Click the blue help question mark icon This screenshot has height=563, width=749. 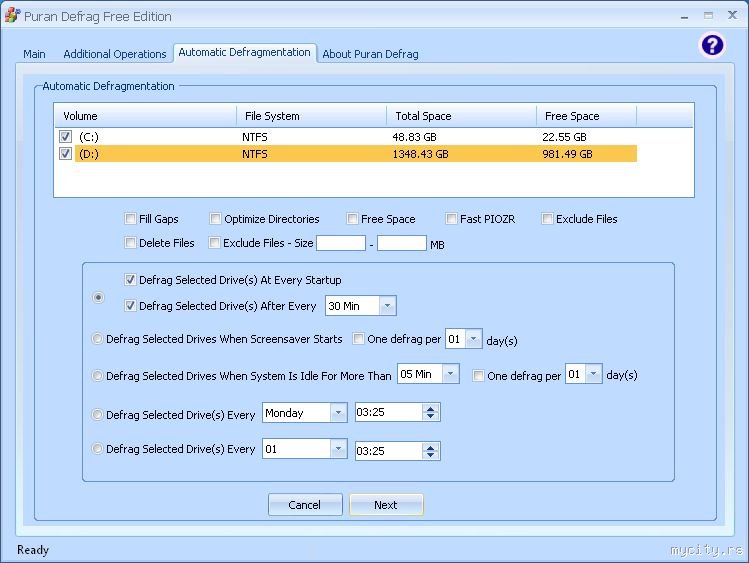712,45
